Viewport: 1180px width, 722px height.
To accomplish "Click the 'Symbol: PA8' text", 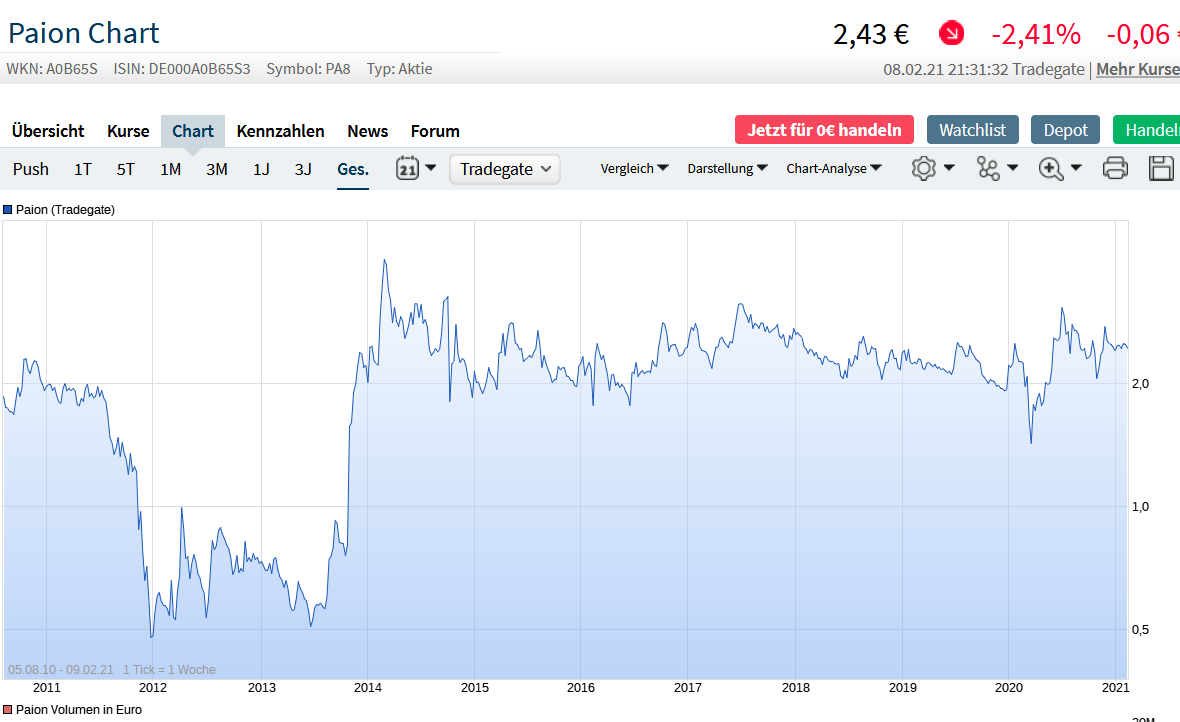I will [309, 69].
